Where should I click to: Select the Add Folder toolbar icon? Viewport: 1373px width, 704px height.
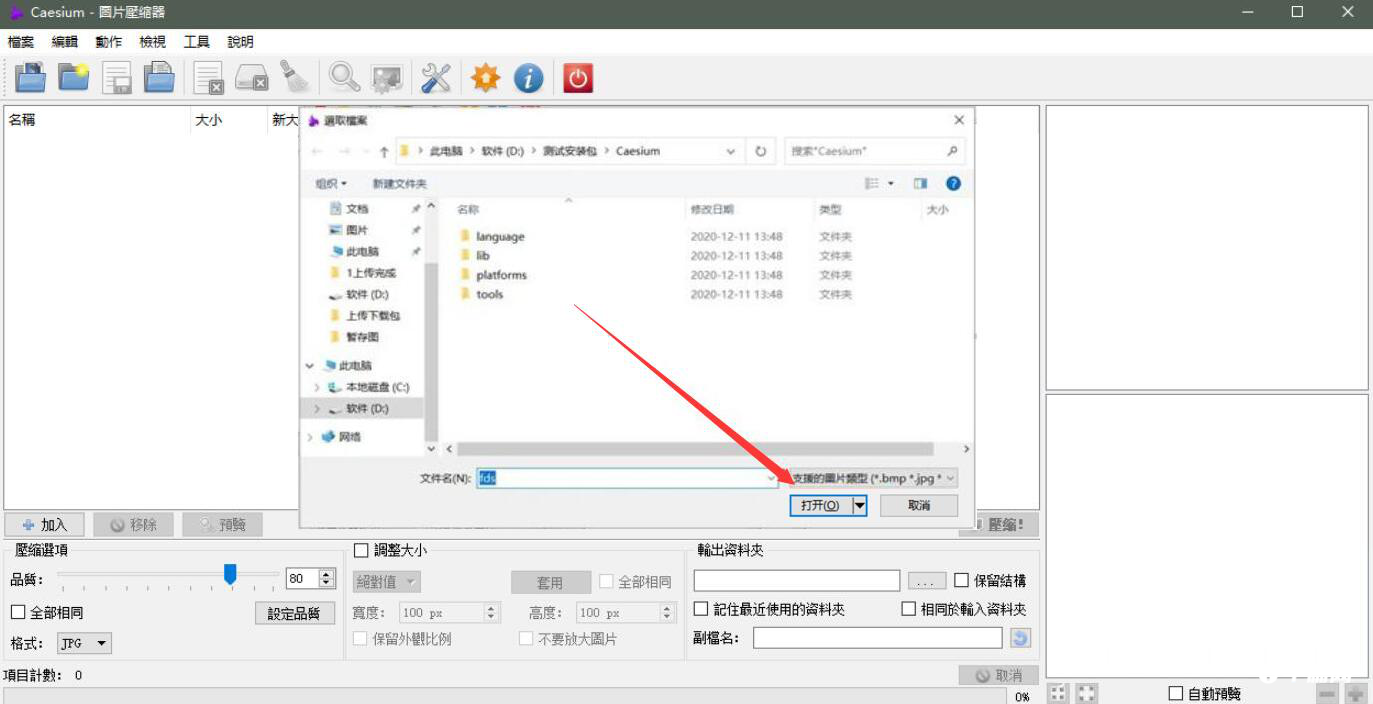point(74,76)
